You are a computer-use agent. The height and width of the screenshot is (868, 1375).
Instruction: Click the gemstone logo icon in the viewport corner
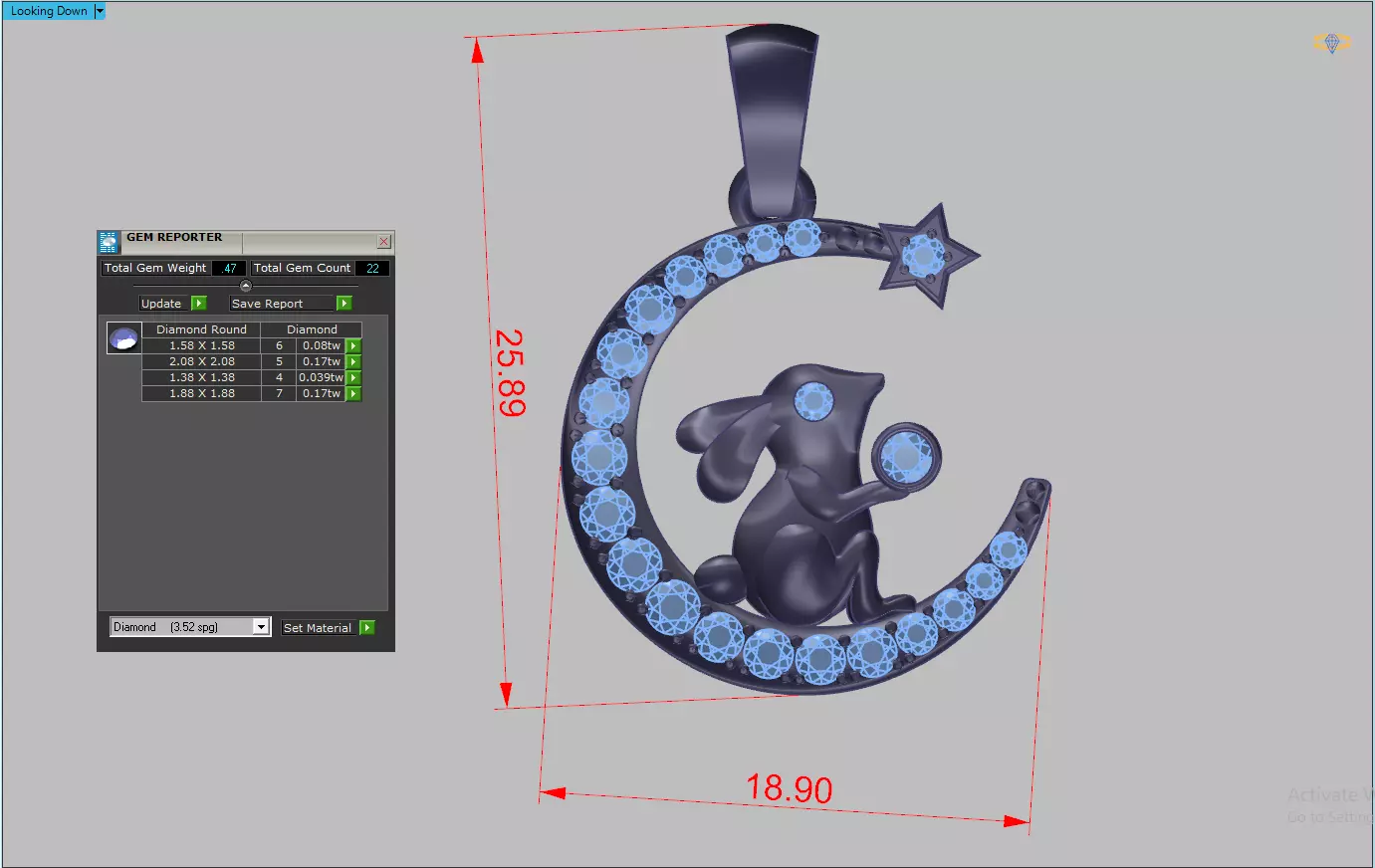[x=1332, y=43]
